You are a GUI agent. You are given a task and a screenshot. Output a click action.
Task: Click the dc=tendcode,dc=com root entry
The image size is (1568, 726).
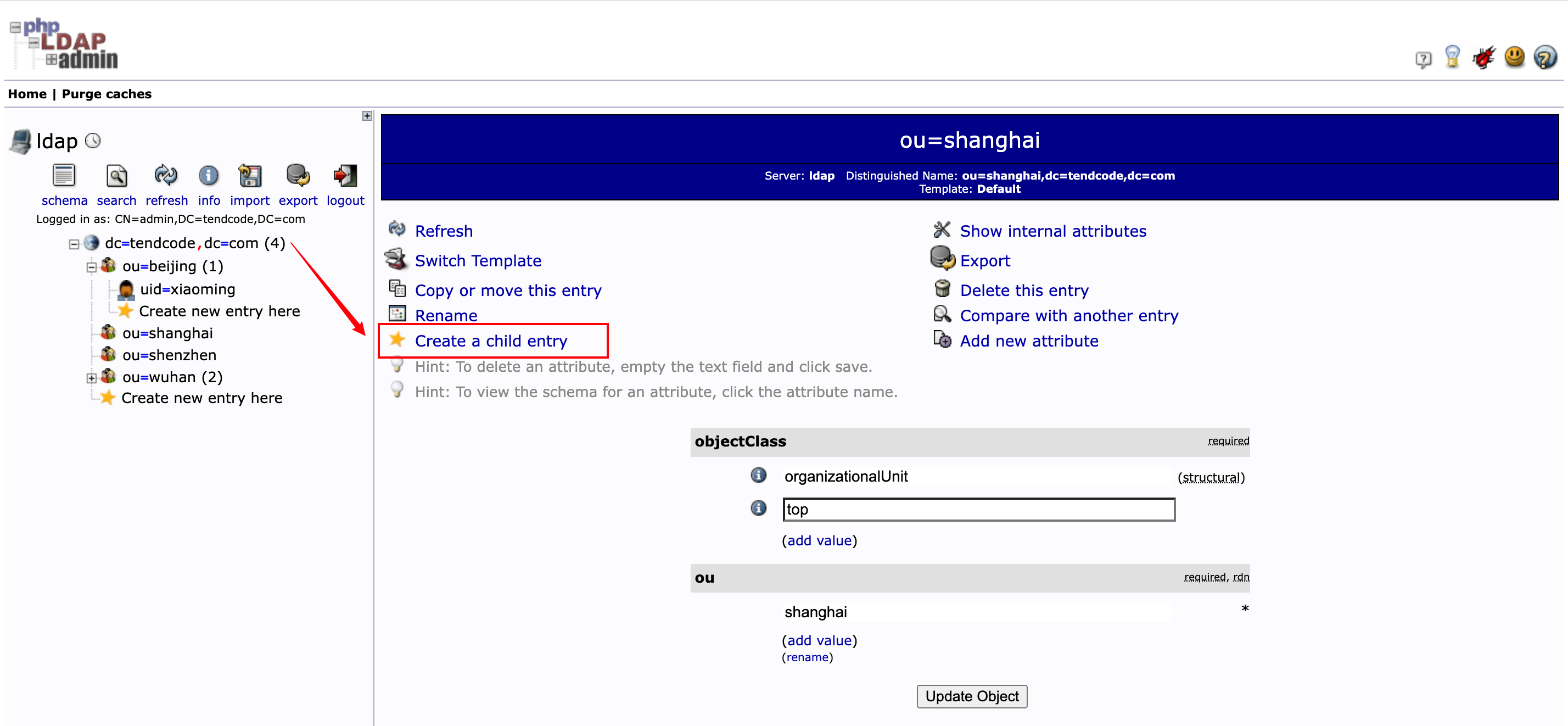[x=195, y=243]
